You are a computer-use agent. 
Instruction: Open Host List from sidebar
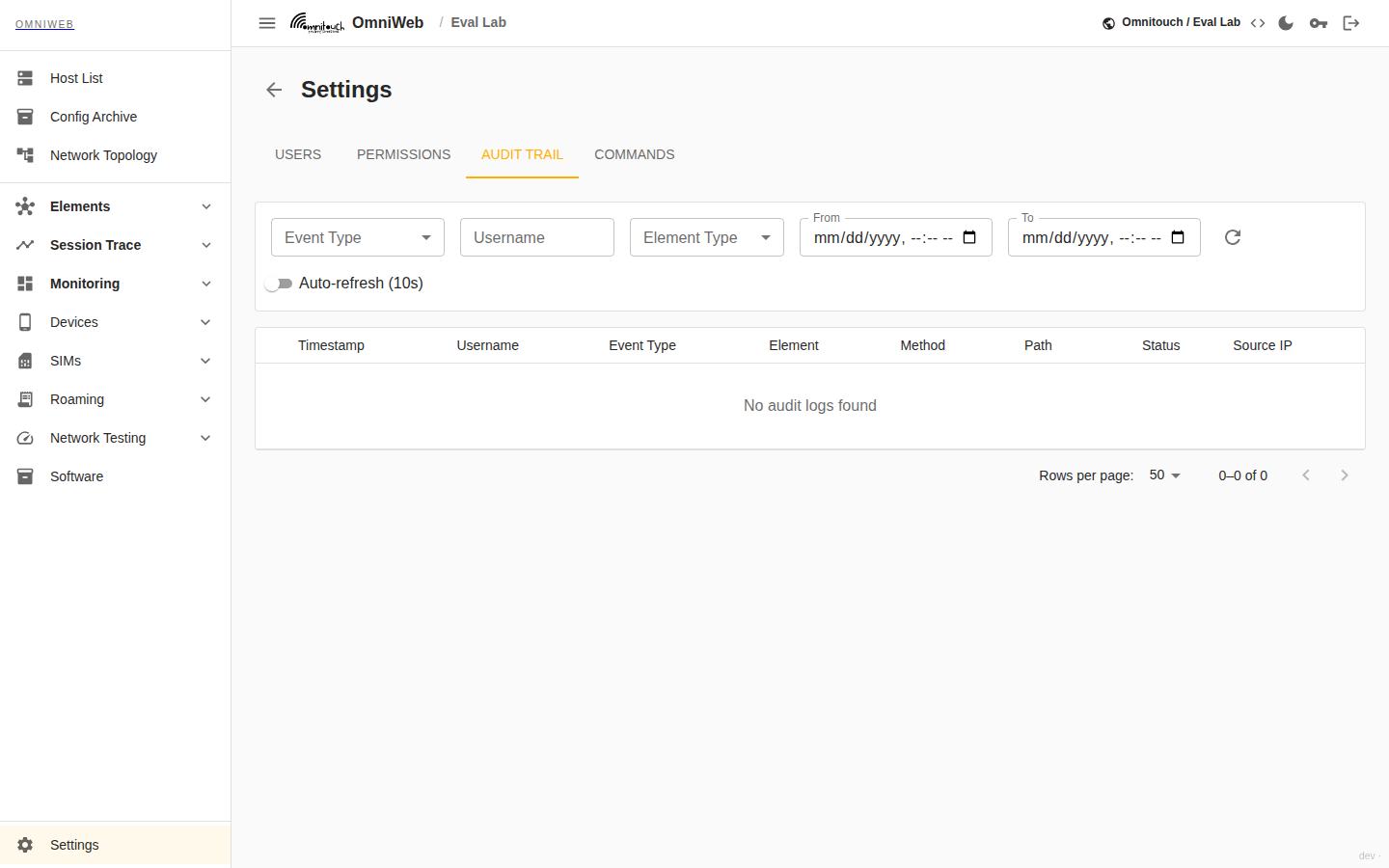coord(116,78)
